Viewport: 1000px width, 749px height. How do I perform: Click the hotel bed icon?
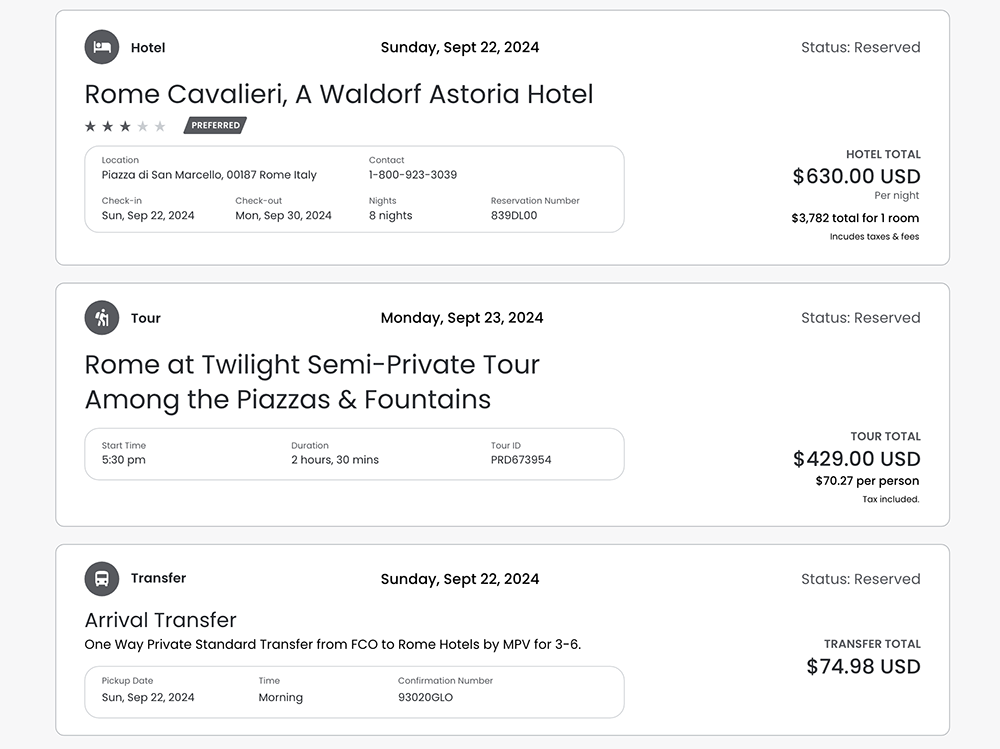(x=101, y=47)
